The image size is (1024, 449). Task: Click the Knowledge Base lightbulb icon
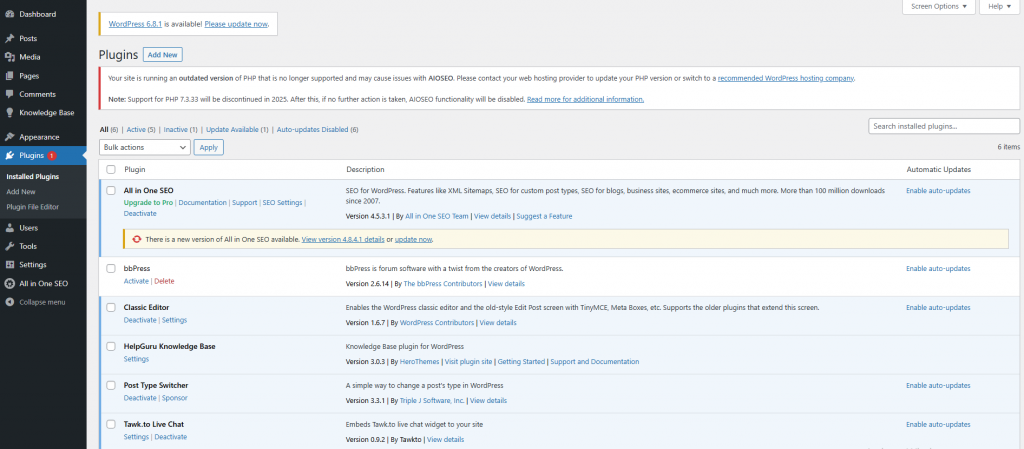10,112
